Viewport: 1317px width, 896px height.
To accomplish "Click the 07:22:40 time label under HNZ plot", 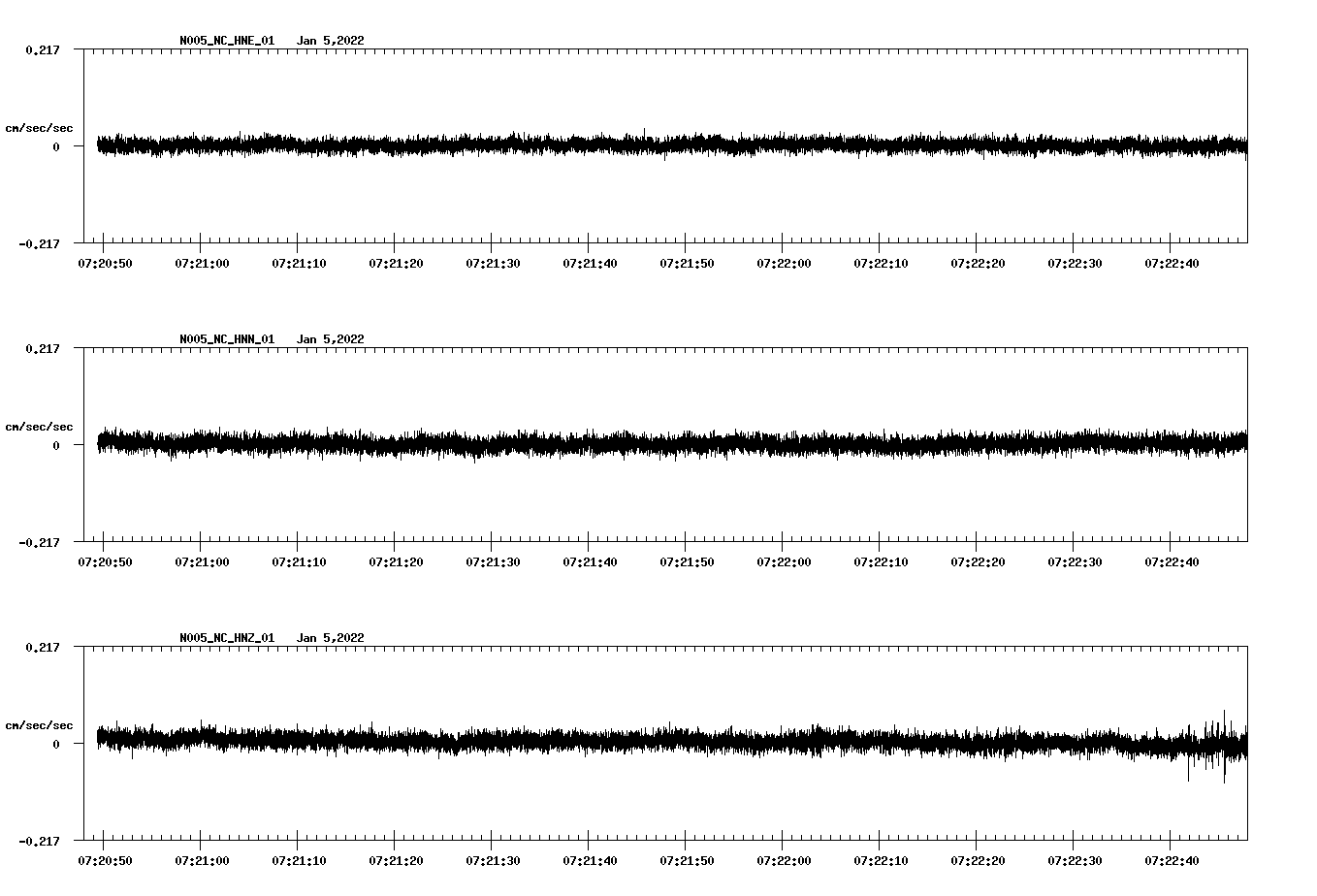I will click(1172, 860).
